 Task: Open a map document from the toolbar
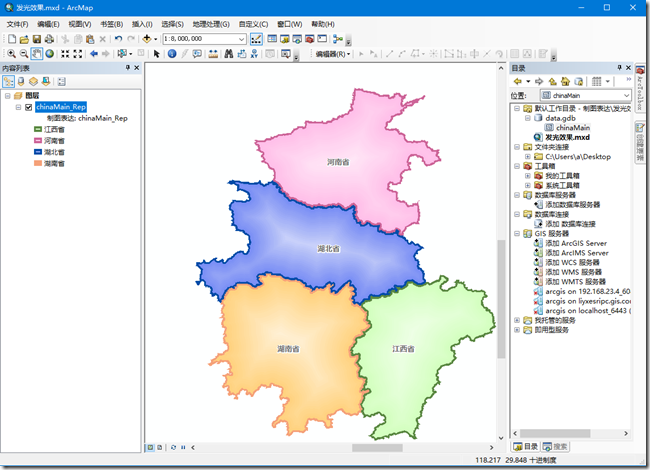pyautogui.click(x=24, y=39)
